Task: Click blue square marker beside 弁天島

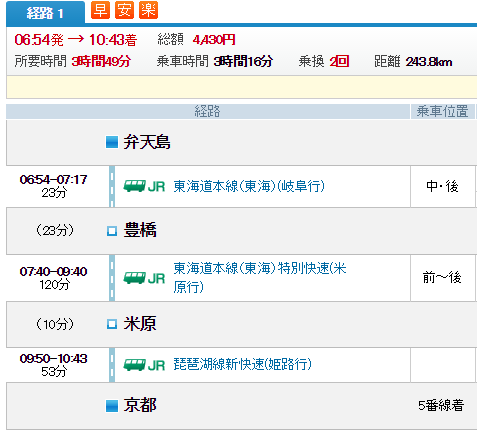Action: (x=112, y=142)
